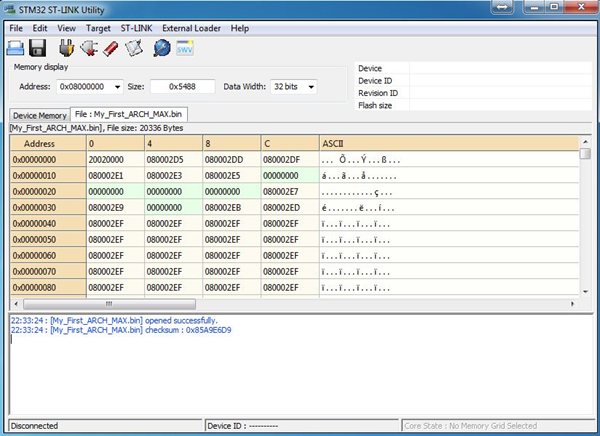Click address row 0x00000030
This screenshot has width=600, height=436.
click(x=48, y=208)
